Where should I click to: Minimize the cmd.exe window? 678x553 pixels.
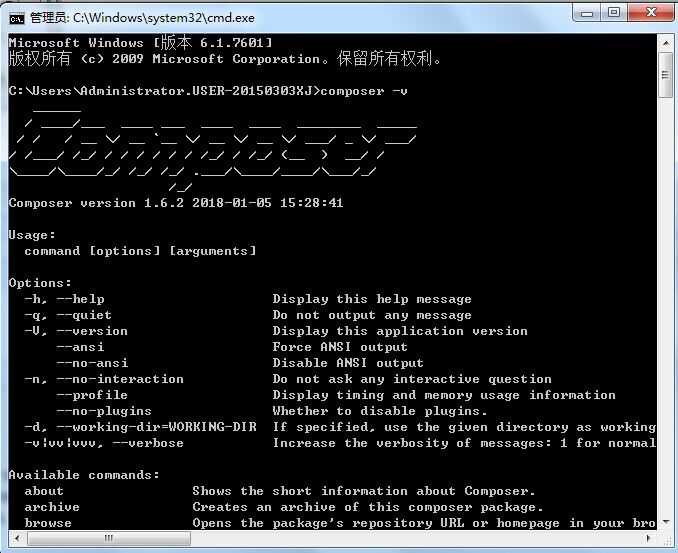(587, 13)
